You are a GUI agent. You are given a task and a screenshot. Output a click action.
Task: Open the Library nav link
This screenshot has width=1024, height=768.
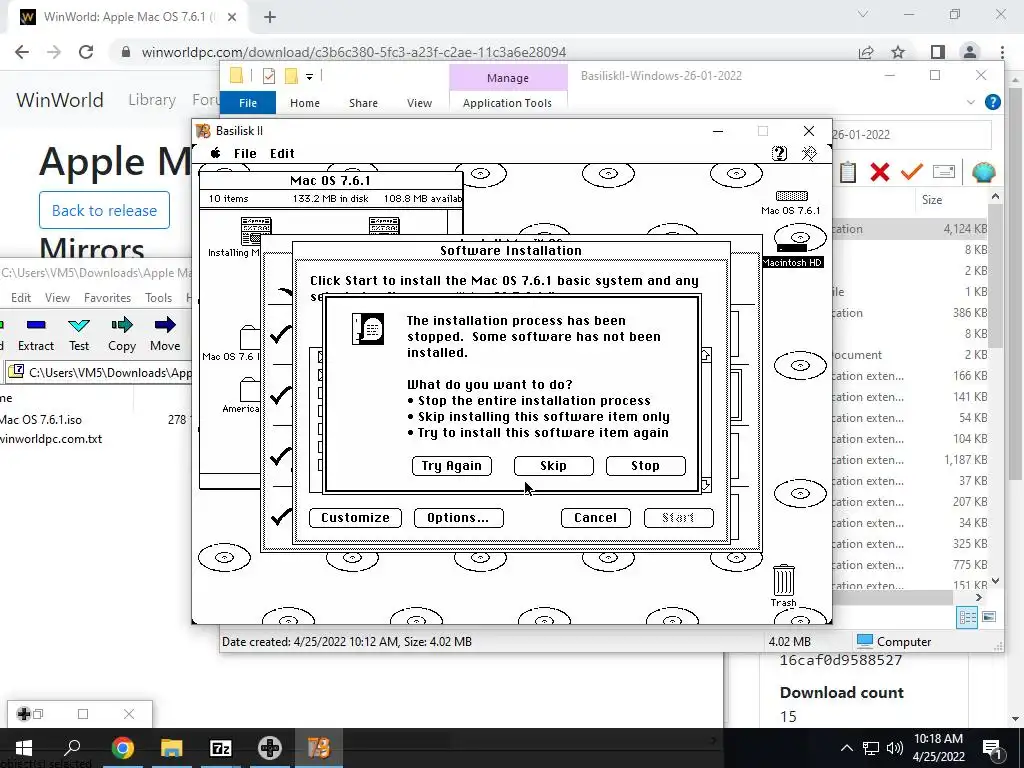tap(152, 100)
